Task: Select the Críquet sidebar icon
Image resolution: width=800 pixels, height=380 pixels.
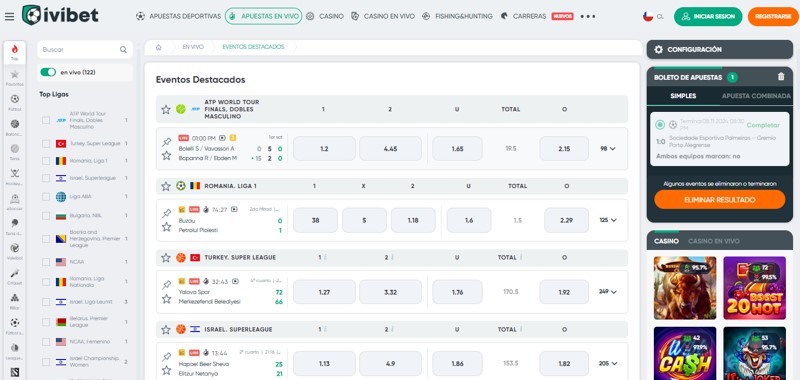Action: pyautogui.click(x=14, y=275)
